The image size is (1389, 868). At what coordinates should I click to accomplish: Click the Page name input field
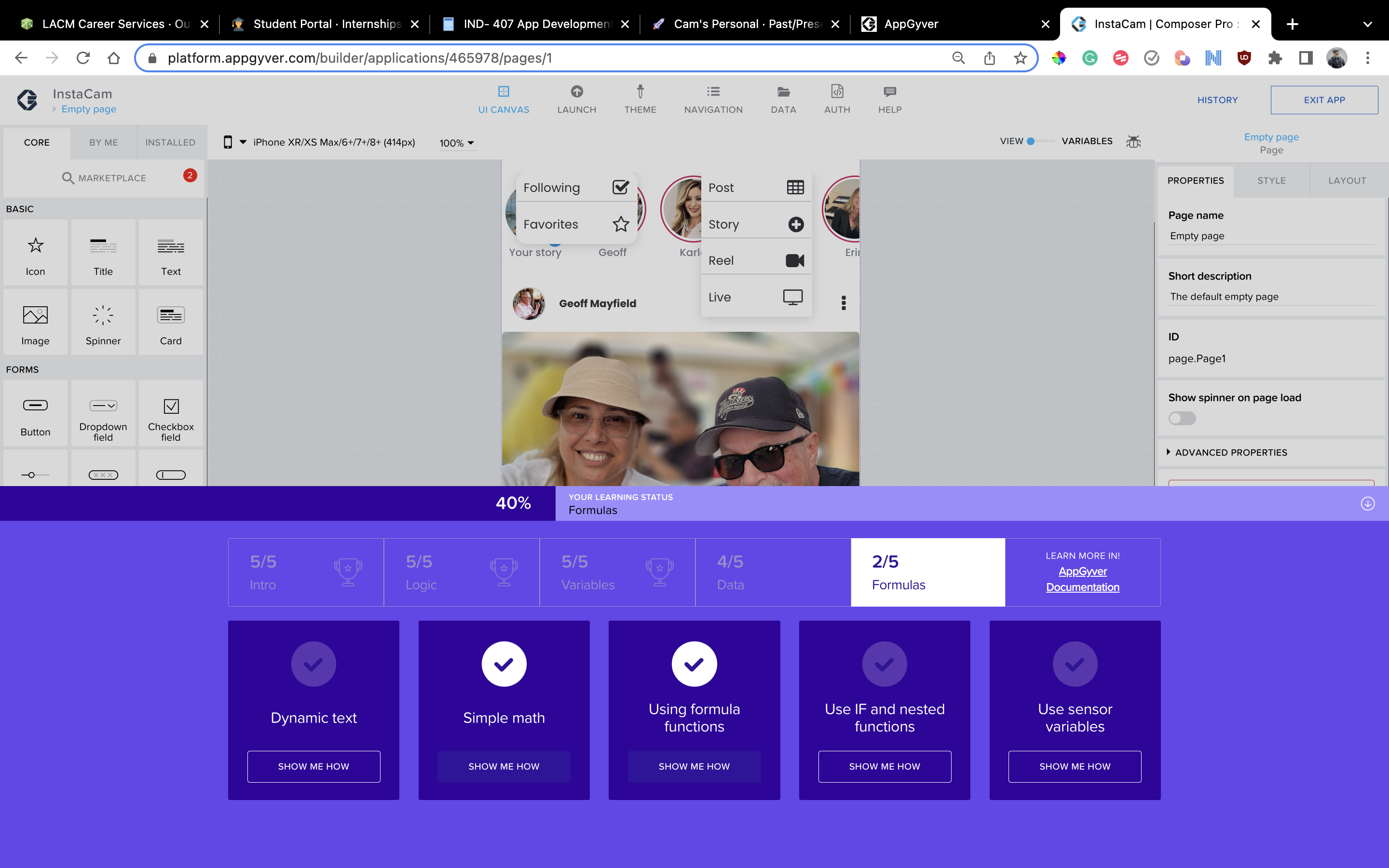[x=1270, y=236]
